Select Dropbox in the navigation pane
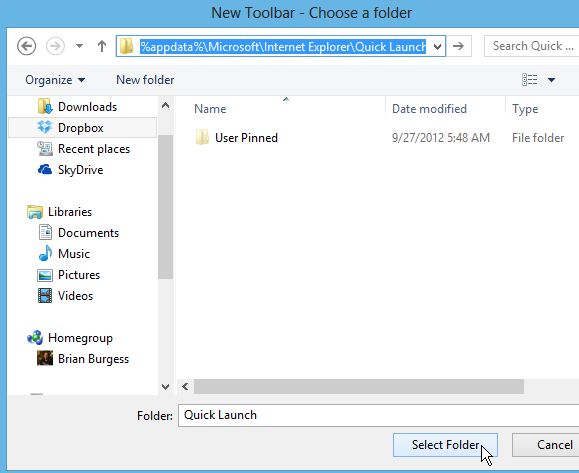Image resolution: width=579 pixels, height=473 pixels. coord(82,128)
